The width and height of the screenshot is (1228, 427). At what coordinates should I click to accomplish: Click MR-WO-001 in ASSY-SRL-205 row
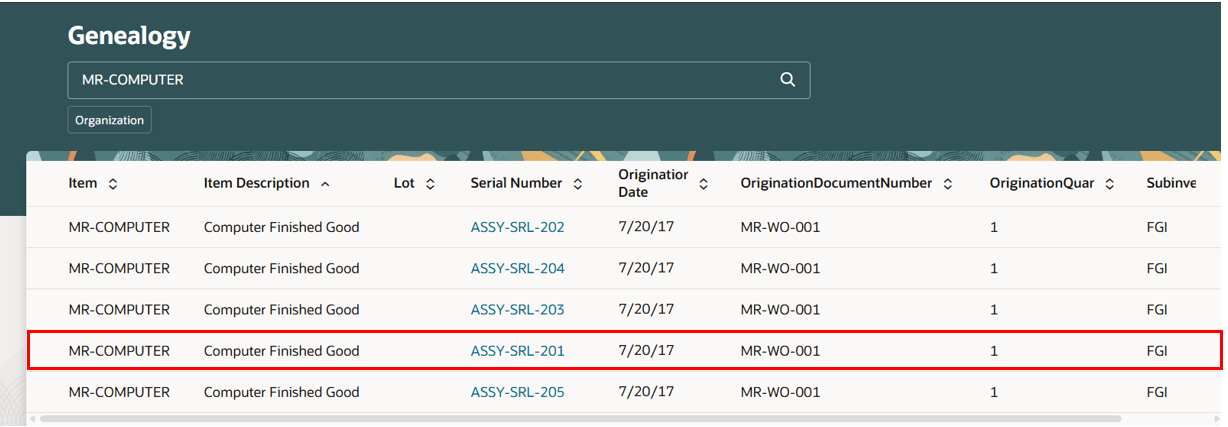point(780,392)
